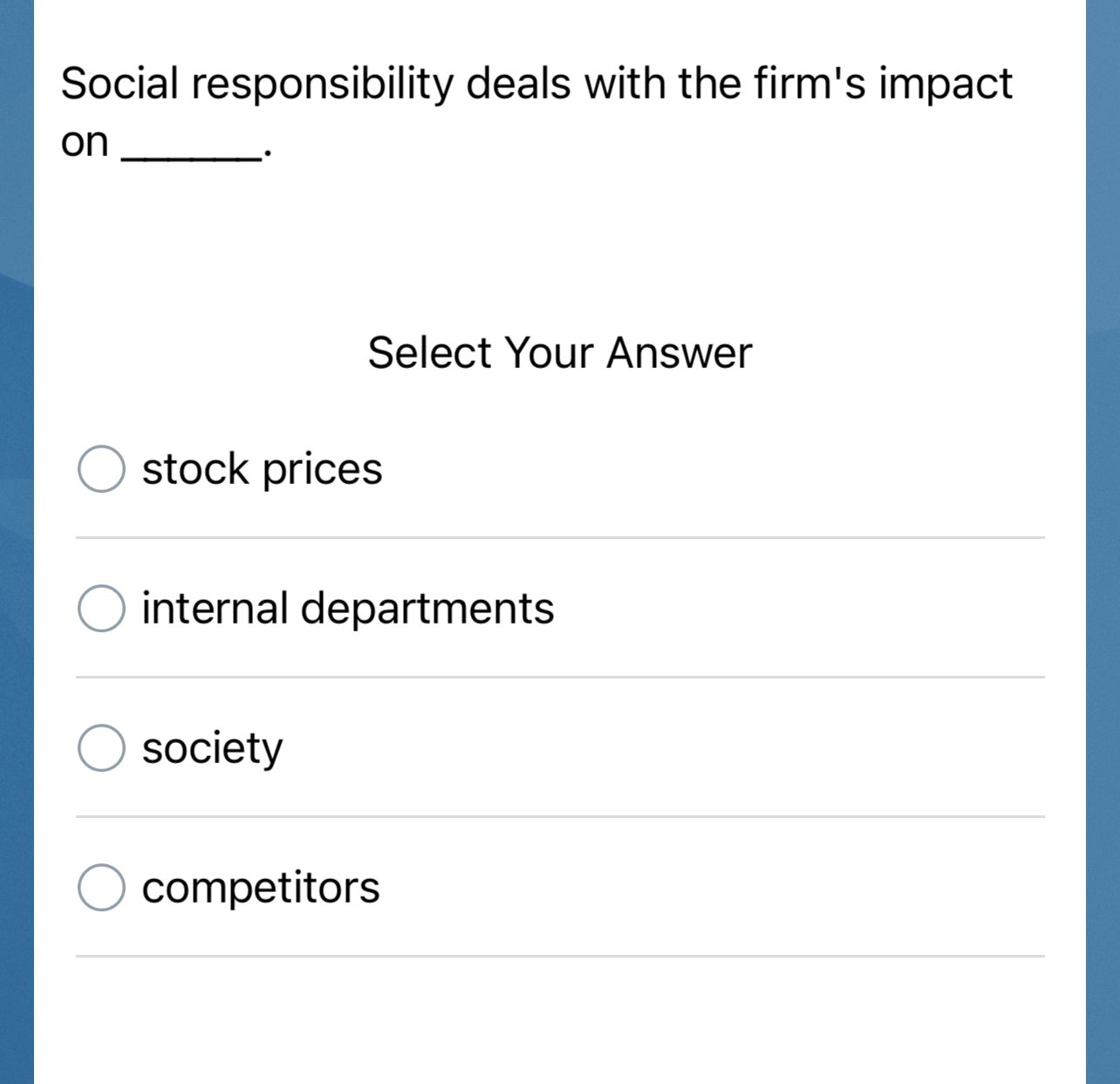The height and width of the screenshot is (1084, 1120).
Task: Click the divider line below 'stock prices'
Action: 560,538
